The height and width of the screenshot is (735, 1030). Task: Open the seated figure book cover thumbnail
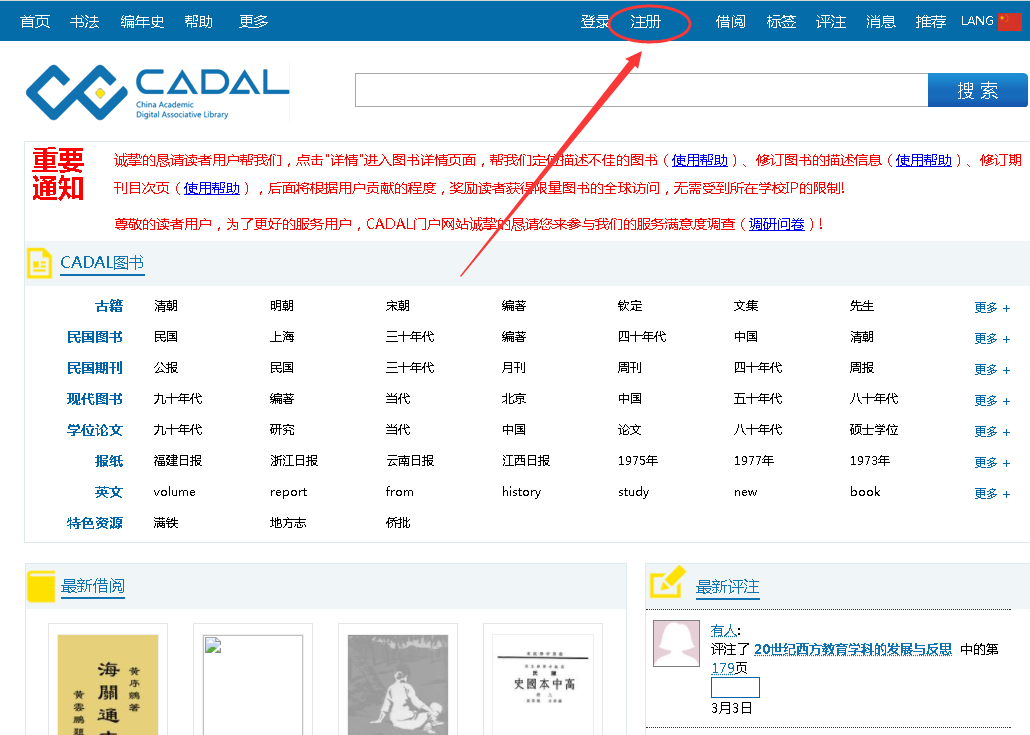[x=397, y=684]
